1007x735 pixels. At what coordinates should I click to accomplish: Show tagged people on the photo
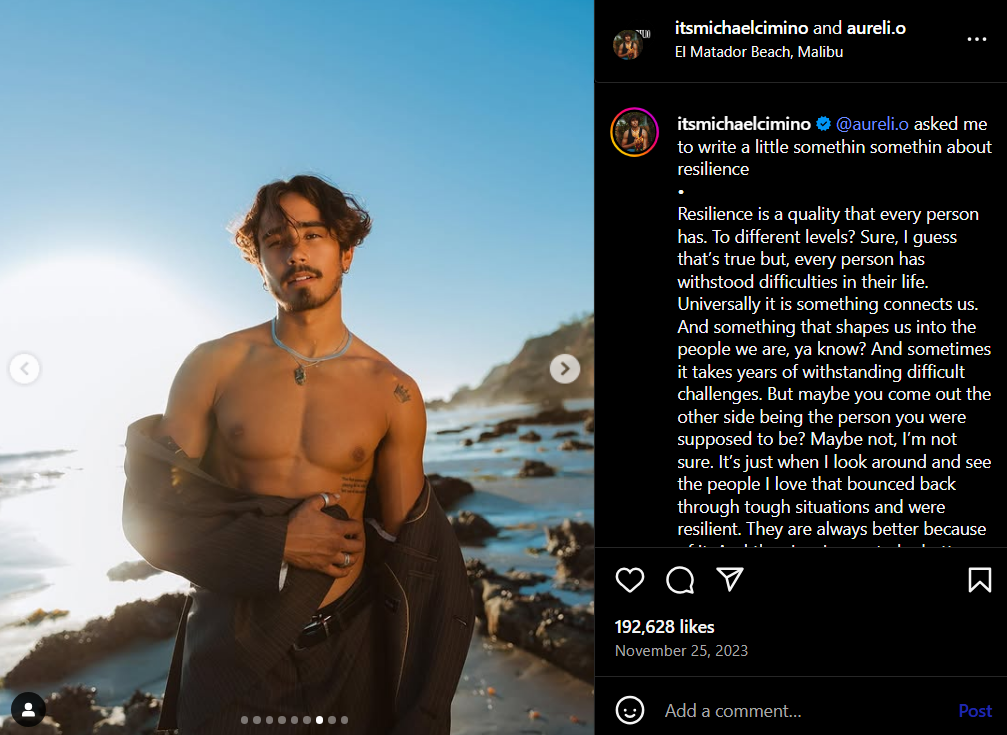click(x=28, y=709)
